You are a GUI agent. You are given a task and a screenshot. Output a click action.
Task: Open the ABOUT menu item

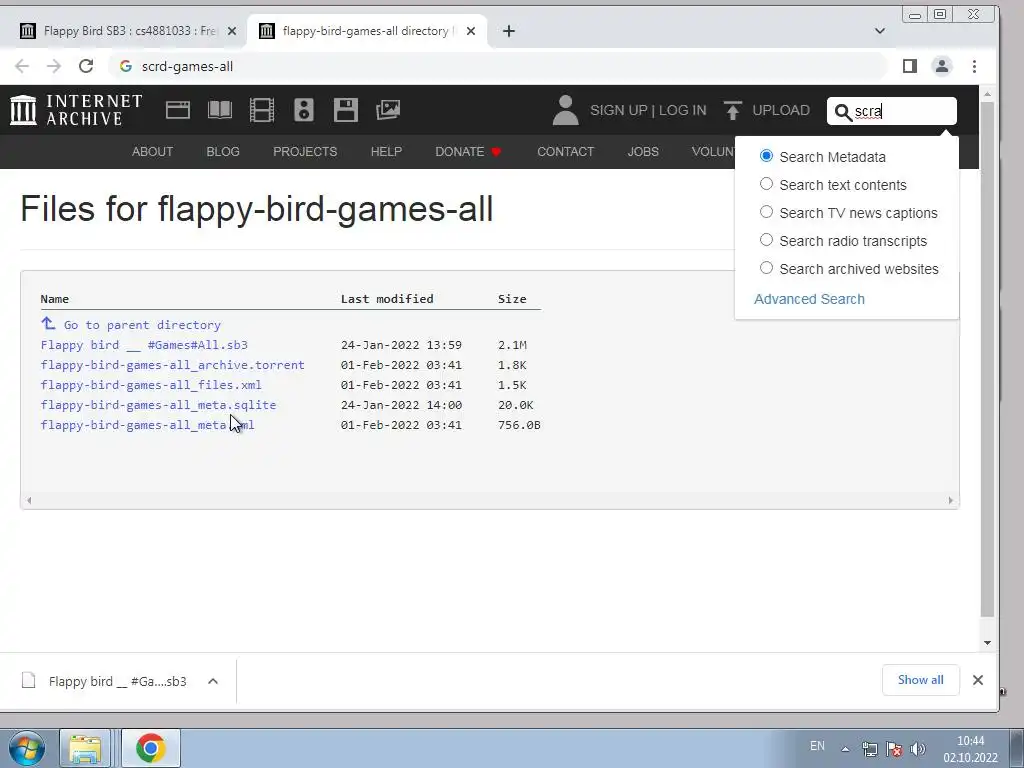[x=152, y=152]
